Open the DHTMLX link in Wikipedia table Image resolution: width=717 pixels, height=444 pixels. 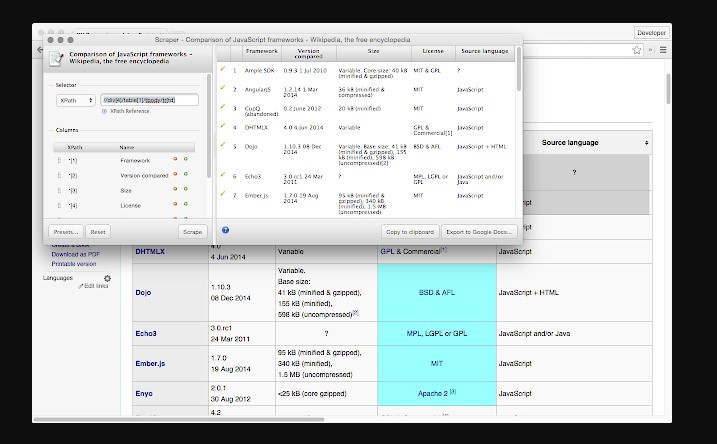pos(150,251)
